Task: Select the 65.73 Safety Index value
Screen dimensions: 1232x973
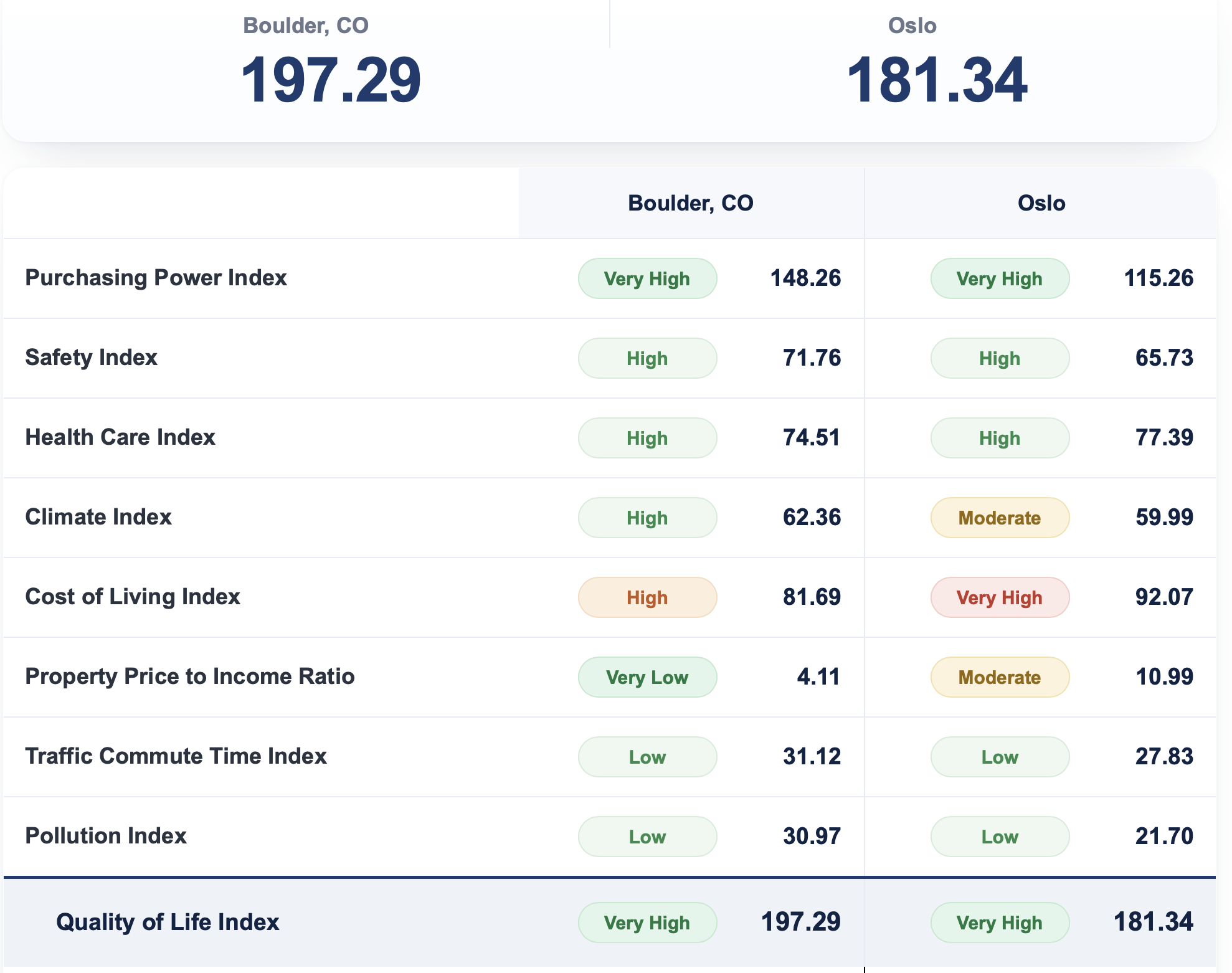Action: pos(1165,358)
